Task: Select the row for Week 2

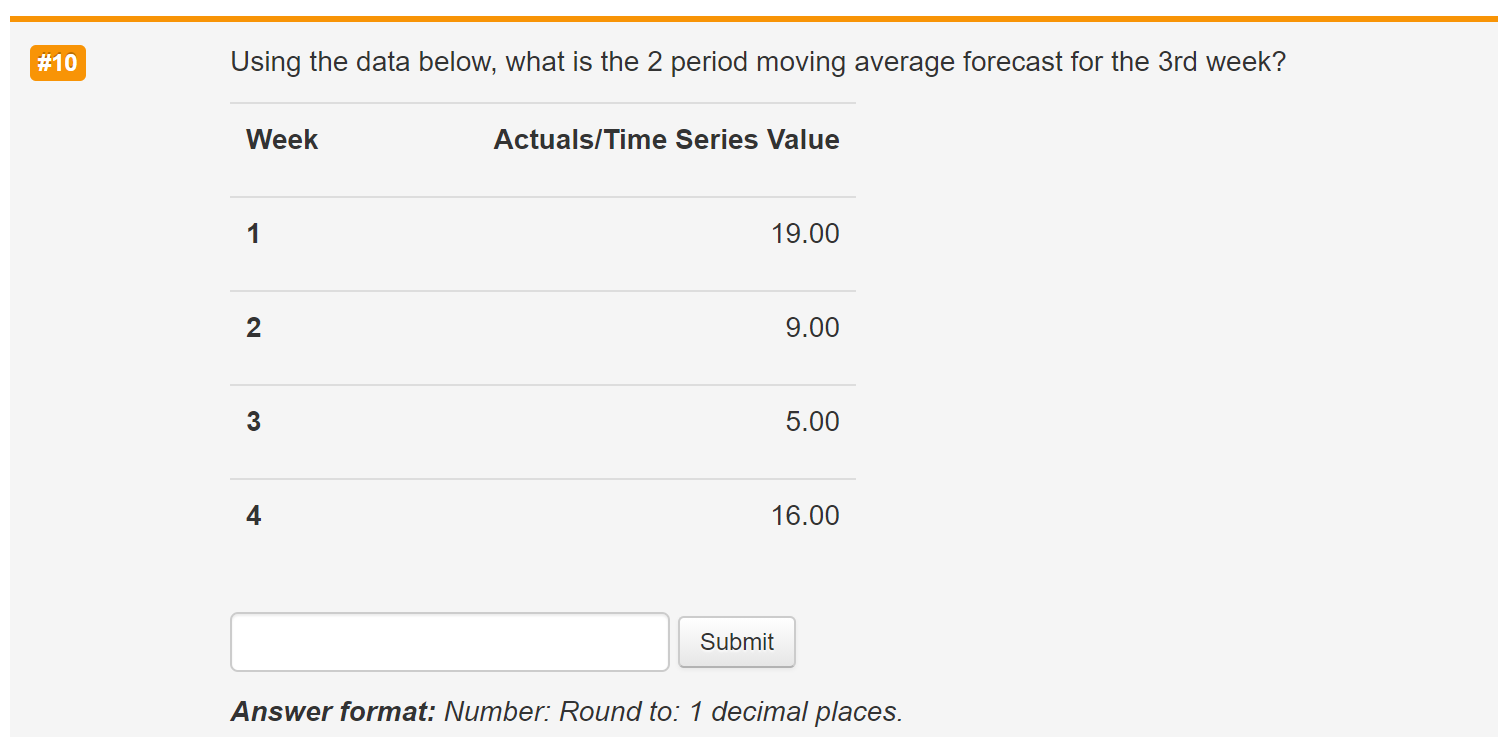Action: tap(543, 327)
